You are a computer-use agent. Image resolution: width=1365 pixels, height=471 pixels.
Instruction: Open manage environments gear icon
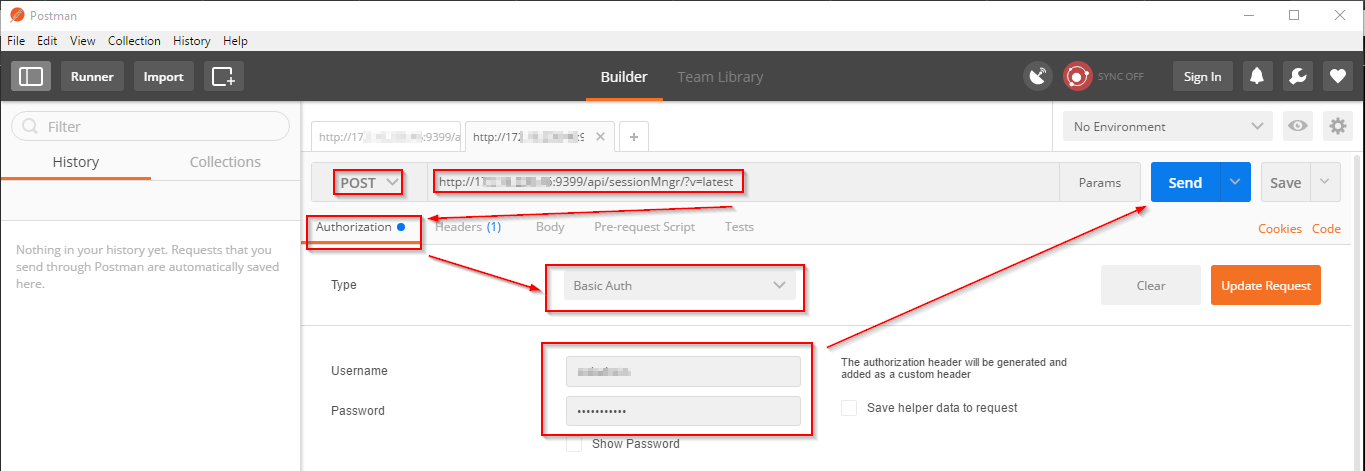click(1338, 126)
